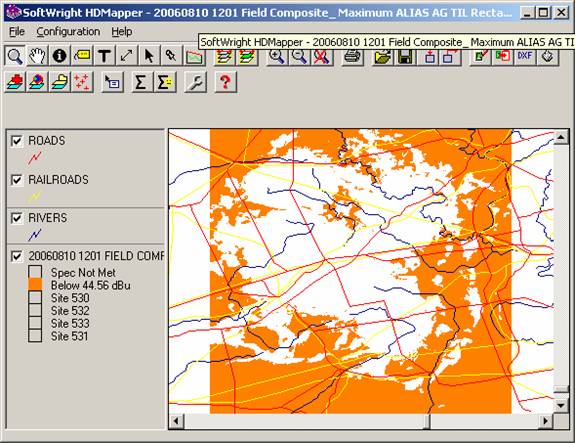Viewport: 575px width, 443px height.
Task: Click the horizontal scrollbar right arrow
Action: tap(546, 421)
